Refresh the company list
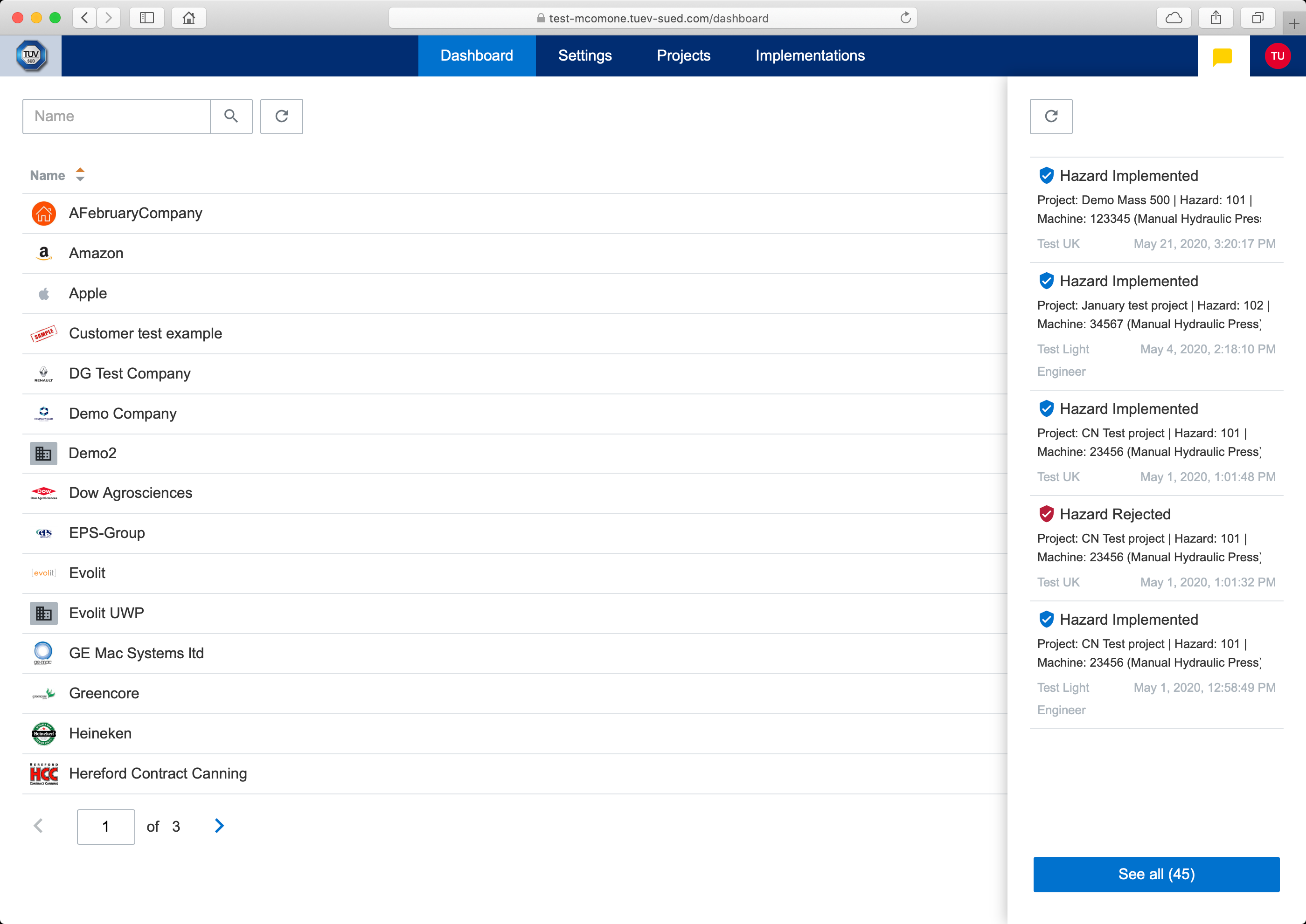The width and height of the screenshot is (1306, 924). [281, 116]
